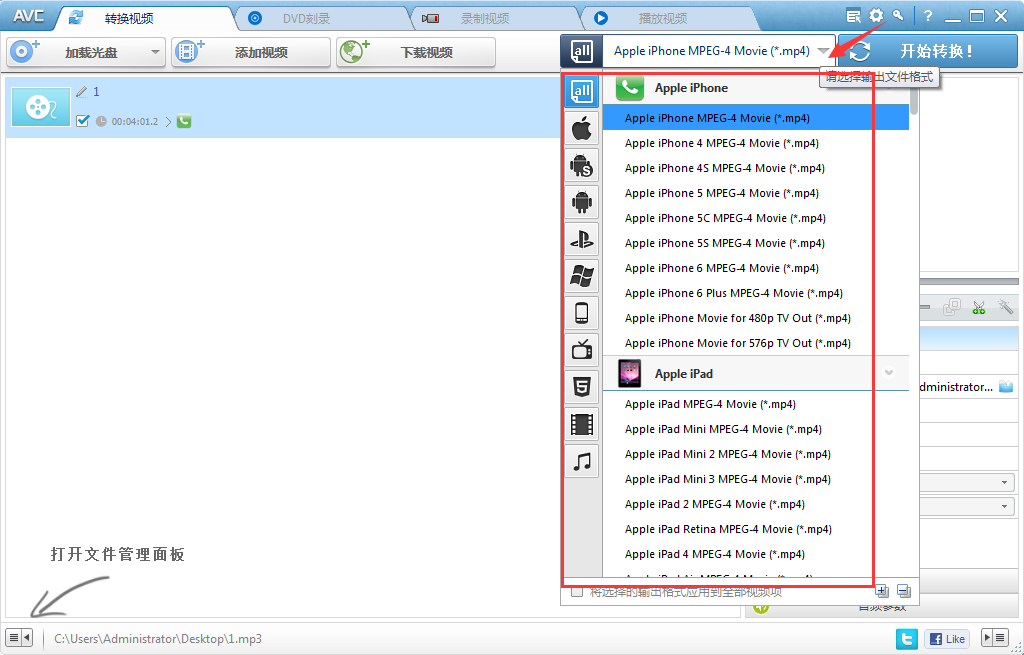Open output folder icon next to Administrator path
Image resolution: width=1024 pixels, height=655 pixels.
tap(1006, 387)
